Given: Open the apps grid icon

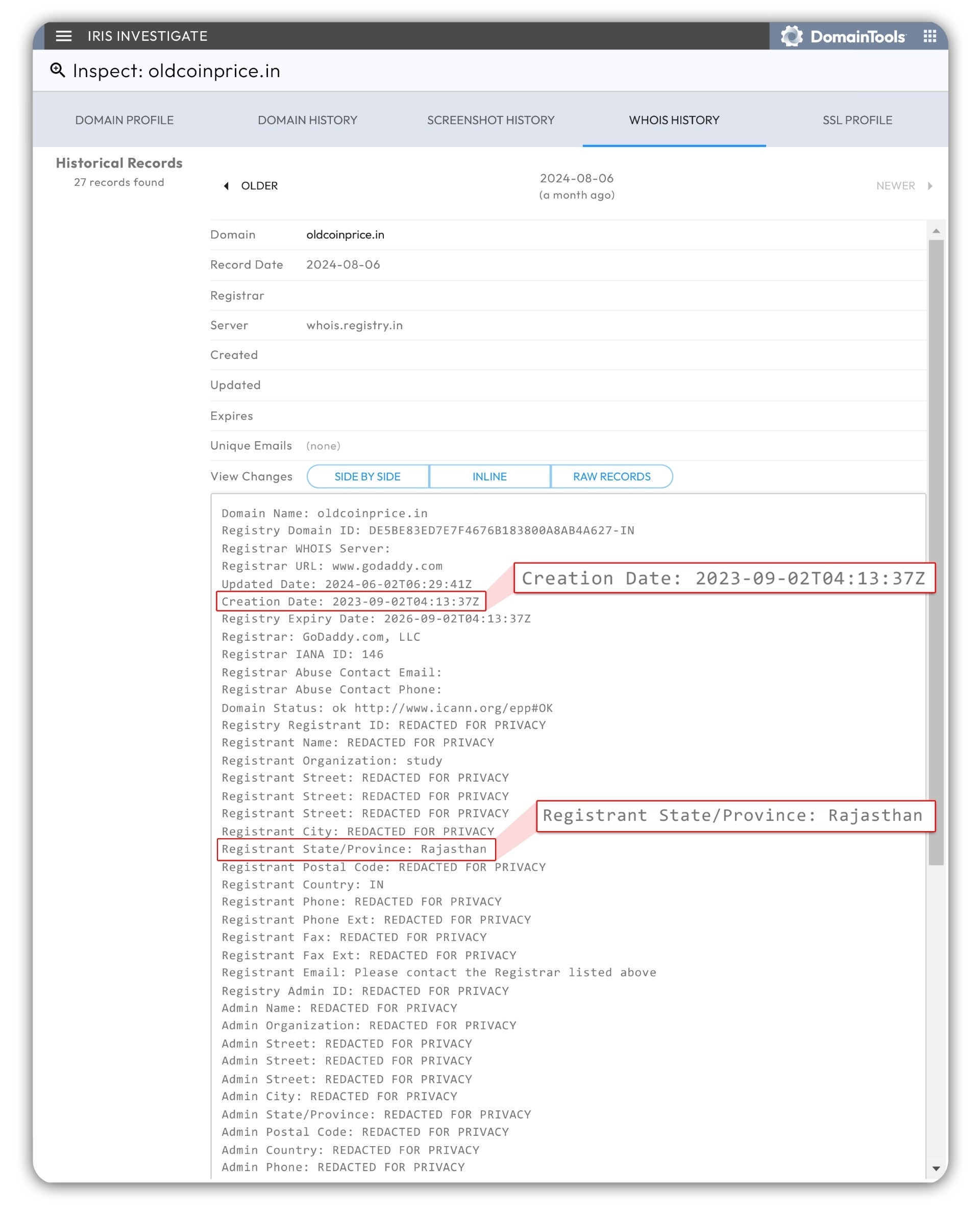Looking at the screenshot, I should click(930, 36).
